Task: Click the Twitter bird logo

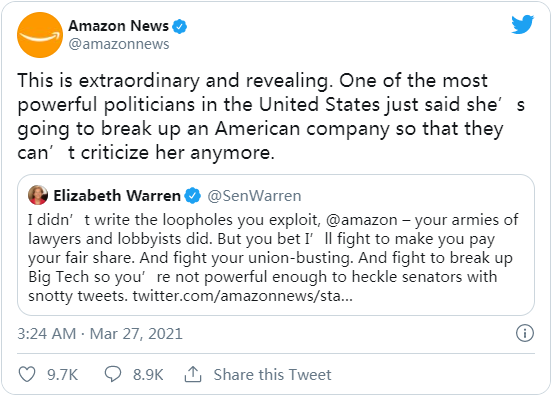Action: click(x=523, y=24)
